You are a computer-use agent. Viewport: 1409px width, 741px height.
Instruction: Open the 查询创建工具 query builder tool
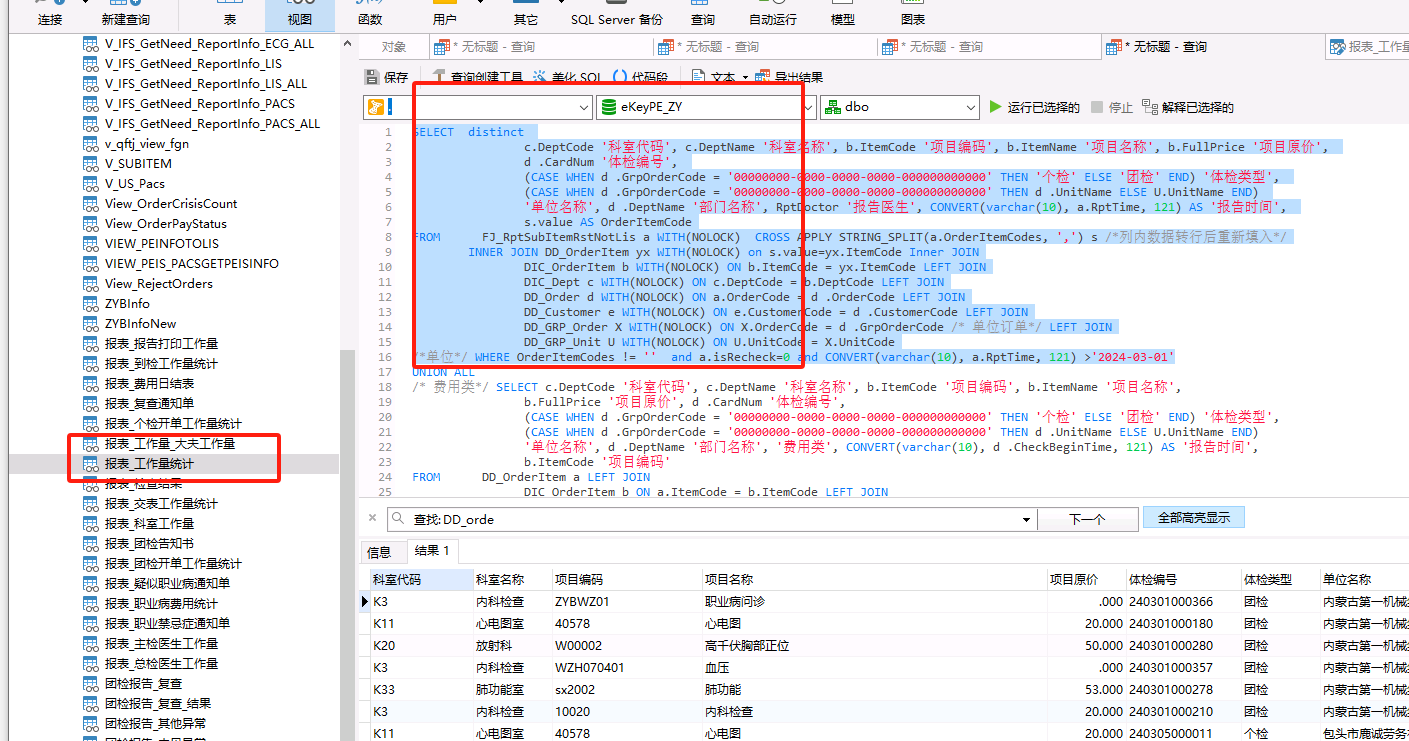477,77
